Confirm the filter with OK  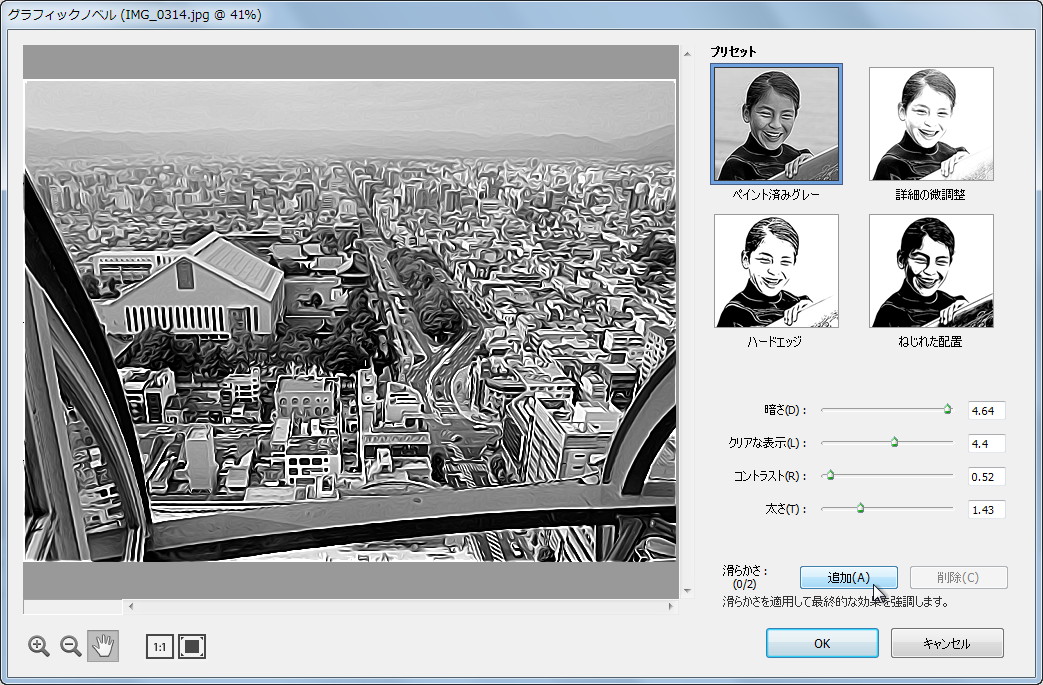pyautogui.click(x=822, y=643)
